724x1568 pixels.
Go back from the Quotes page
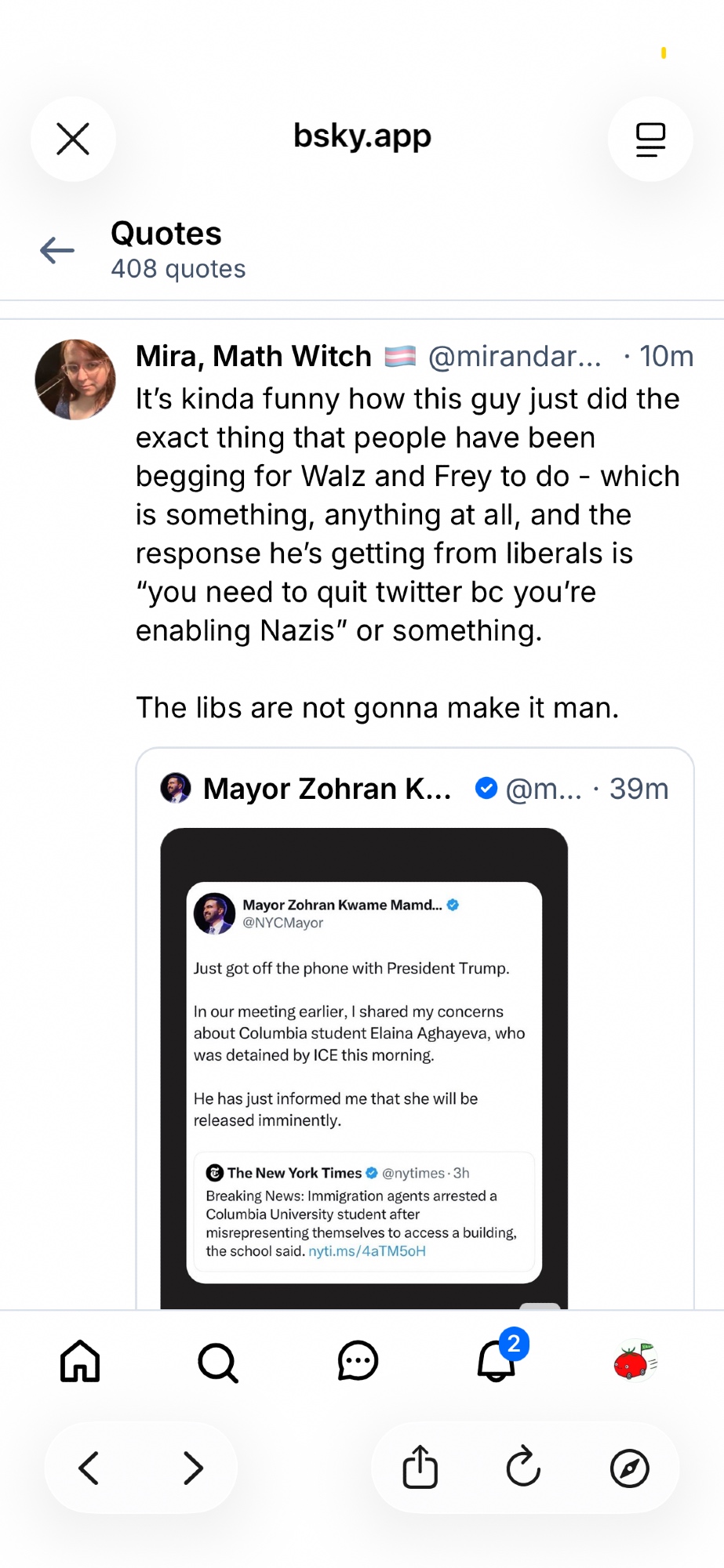point(57,251)
